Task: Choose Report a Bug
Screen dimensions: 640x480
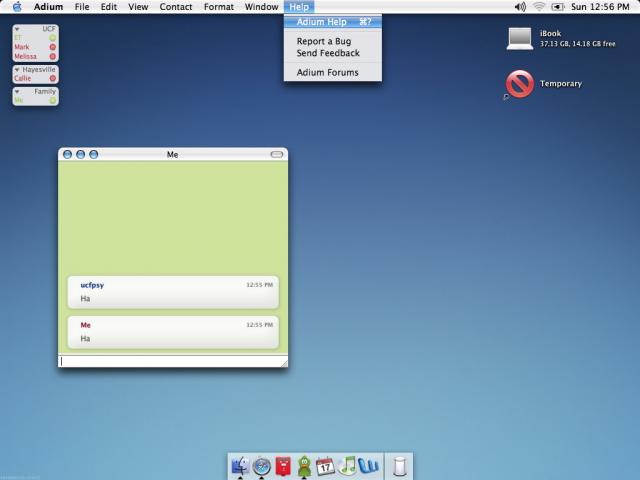Action: point(333,41)
